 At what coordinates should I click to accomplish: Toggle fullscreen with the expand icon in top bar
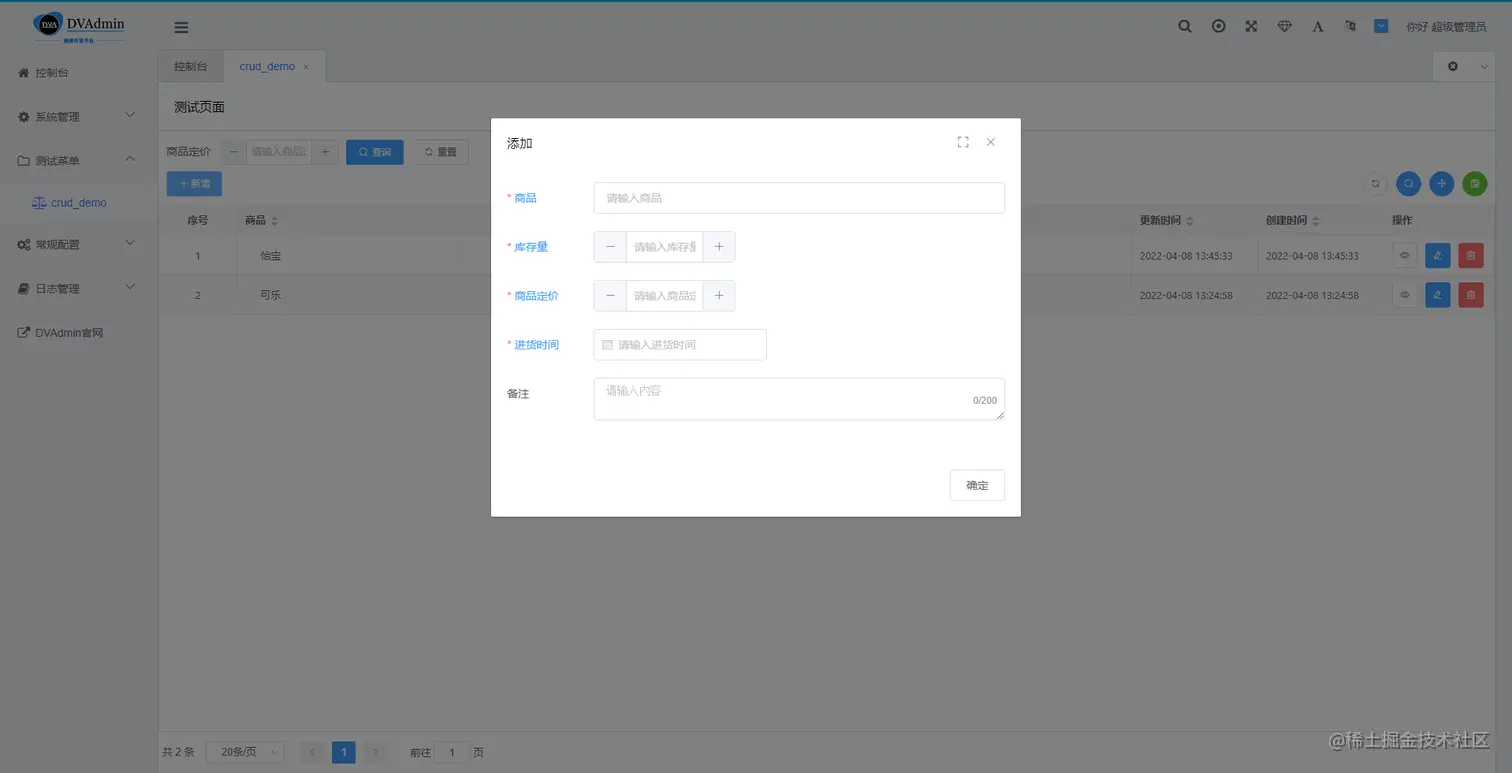click(x=1251, y=26)
